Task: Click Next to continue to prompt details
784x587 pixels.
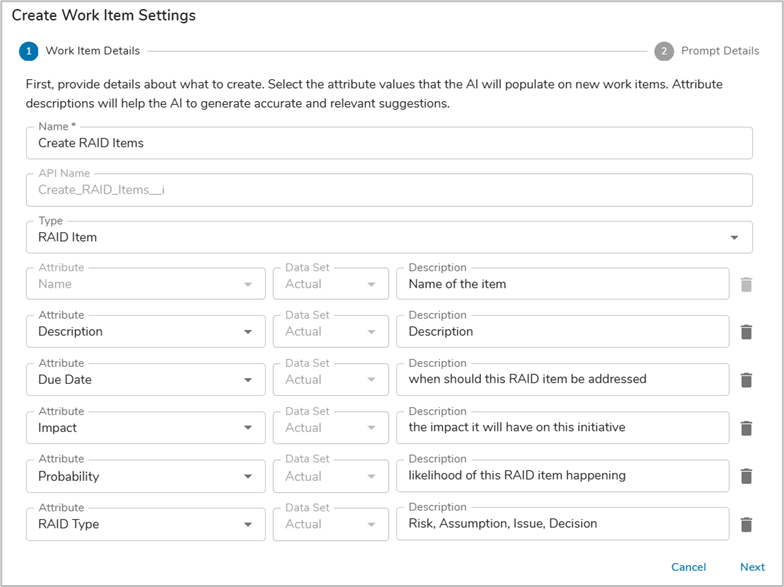Action: (x=752, y=567)
